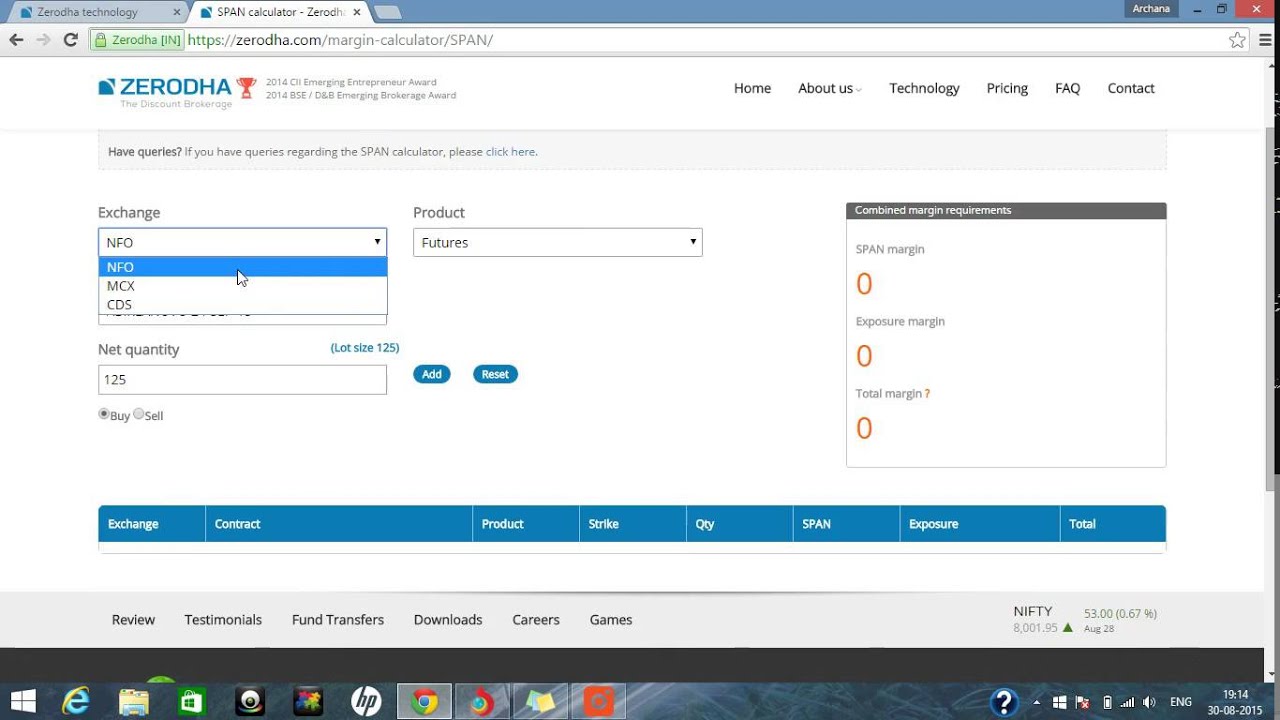The image size is (1280, 720).
Task: Open Downloads footer link
Action: 448,620
